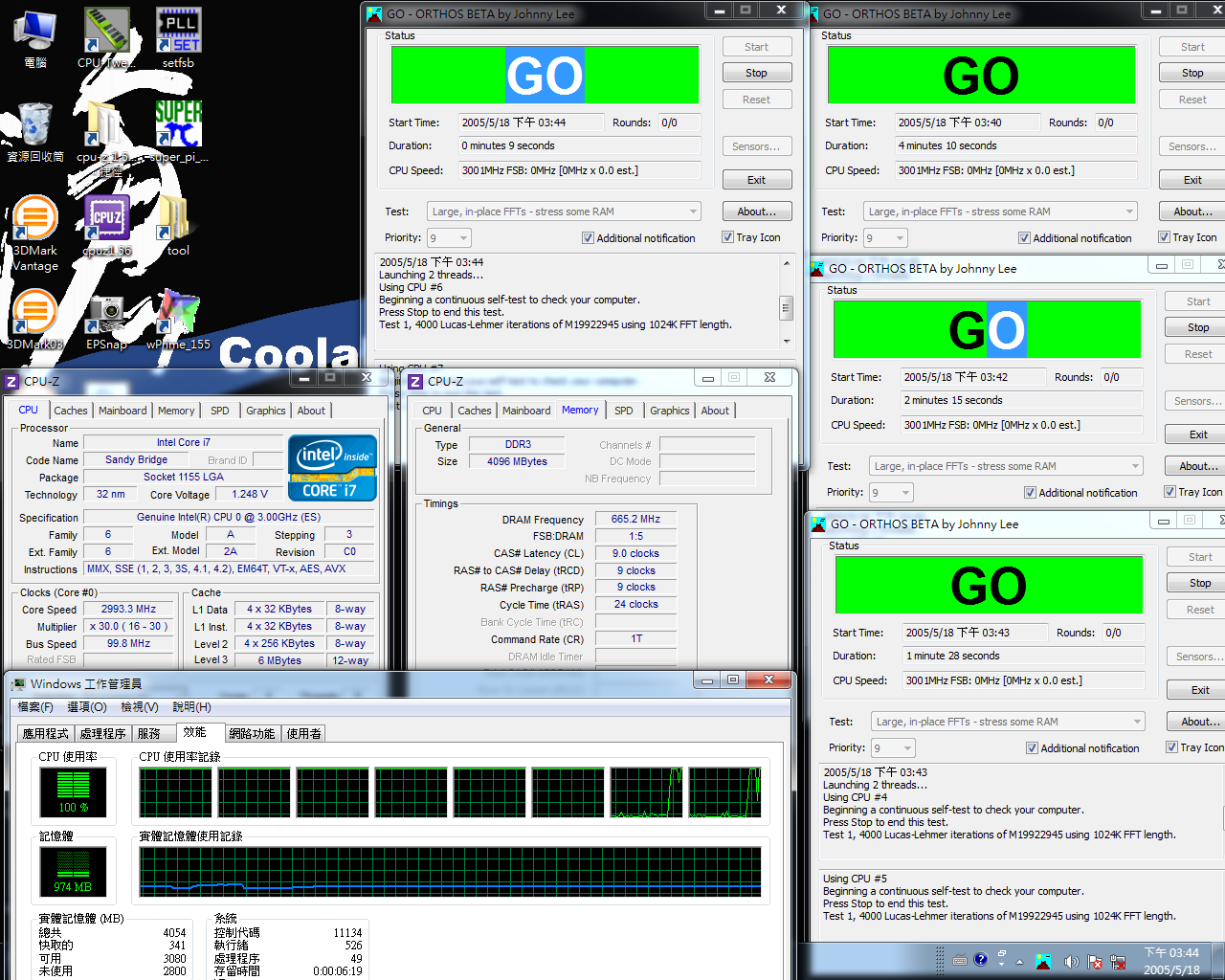This screenshot has width=1225, height=980.
Task: Click the CPU Speed field in ORTHOS started 03:44
Action: pos(579,170)
